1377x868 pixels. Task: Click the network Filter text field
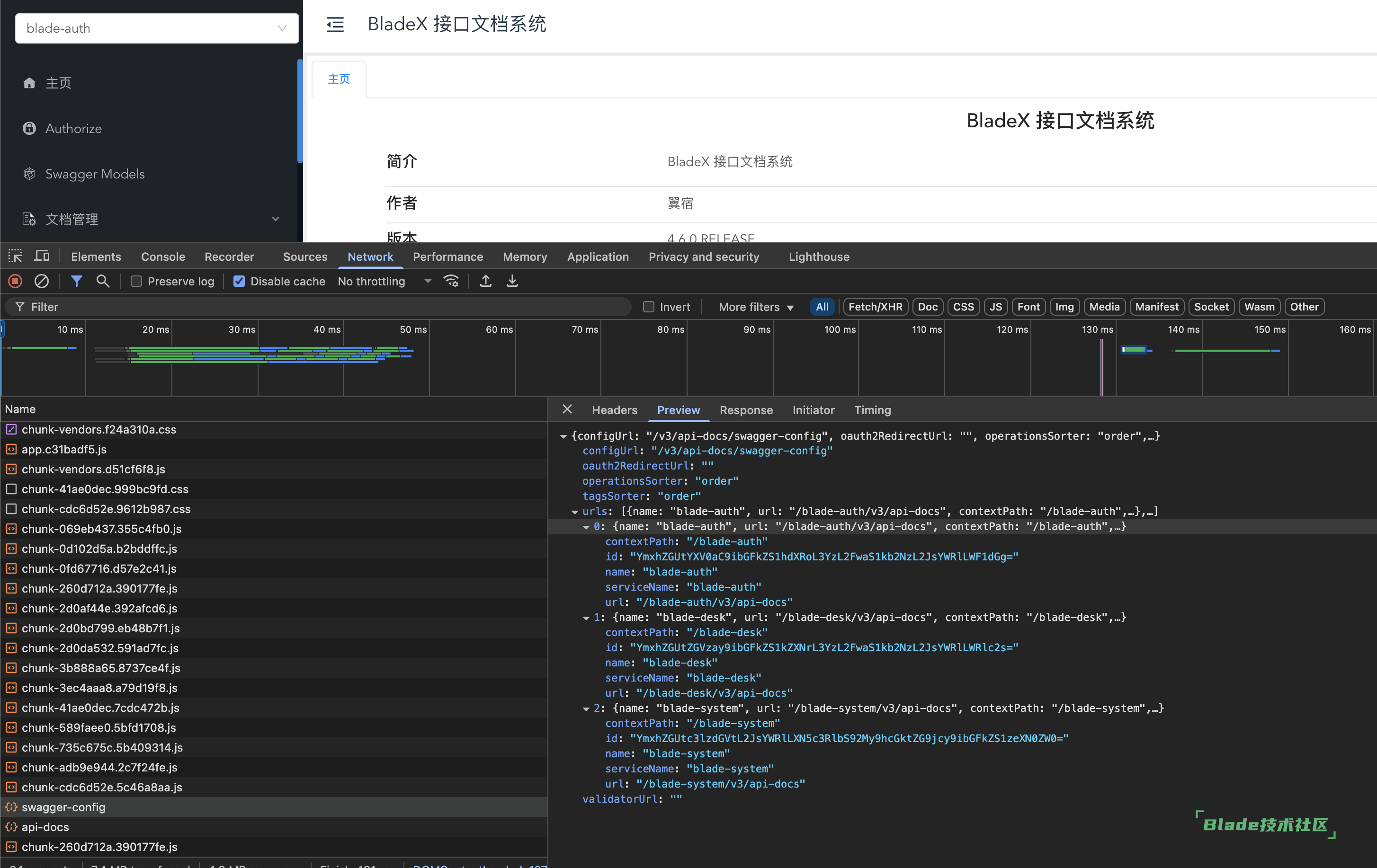320,307
